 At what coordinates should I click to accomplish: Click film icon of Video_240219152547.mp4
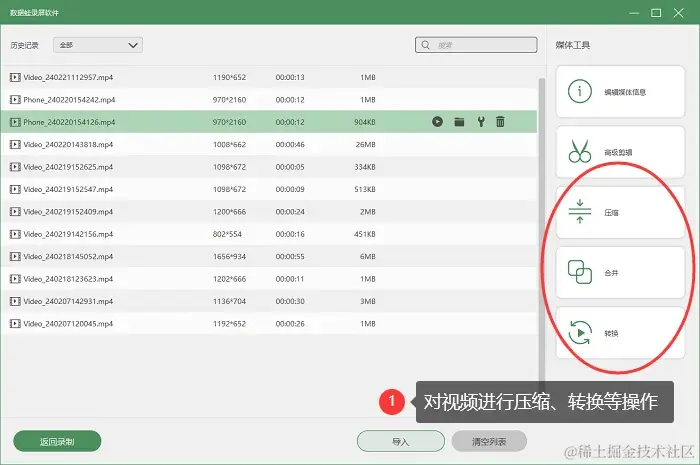pyautogui.click(x=15, y=189)
